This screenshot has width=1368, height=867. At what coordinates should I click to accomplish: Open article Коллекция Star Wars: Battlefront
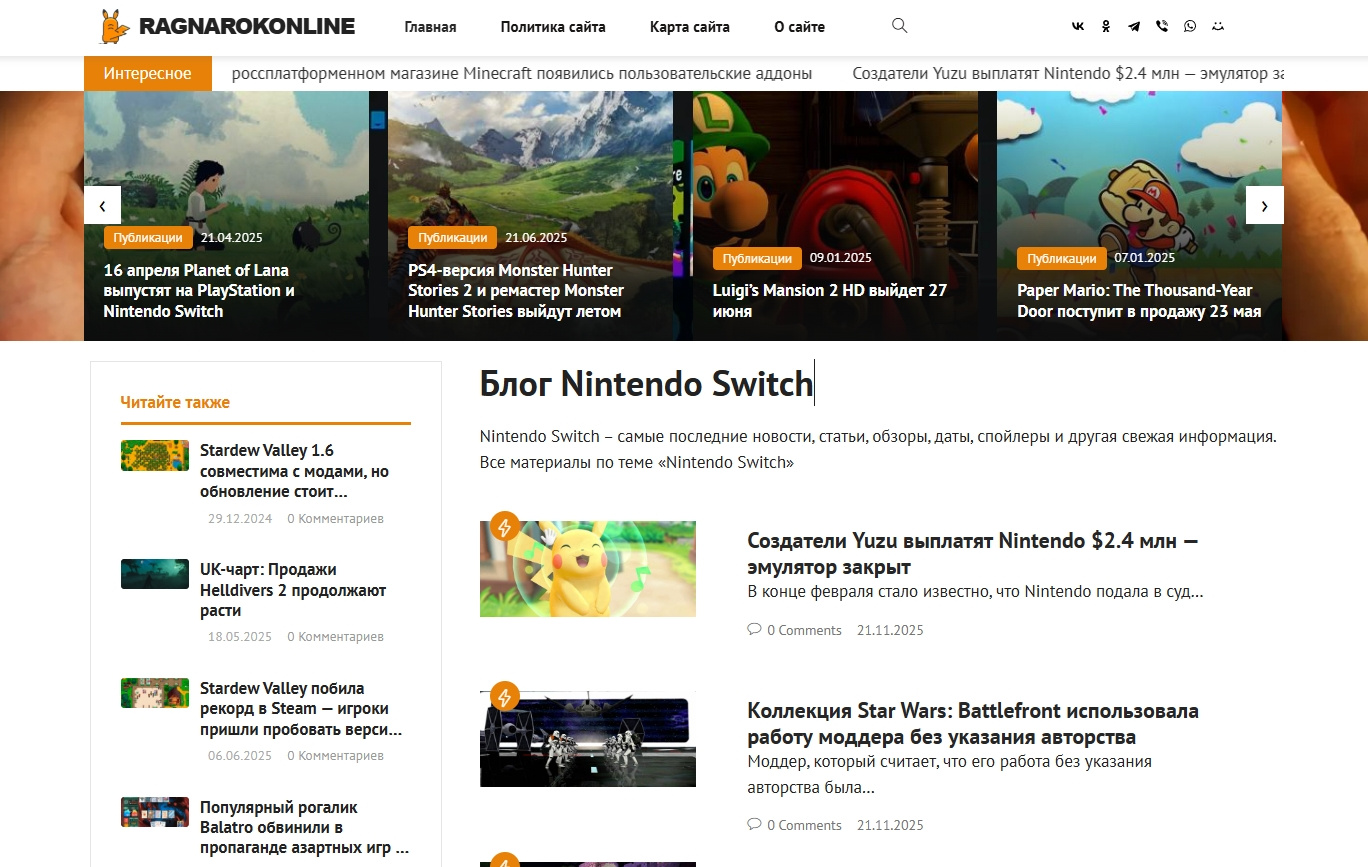(973, 724)
